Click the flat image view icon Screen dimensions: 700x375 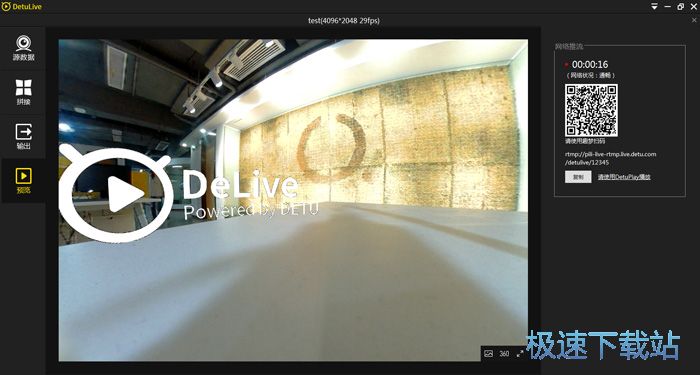click(x=488, y=354)
